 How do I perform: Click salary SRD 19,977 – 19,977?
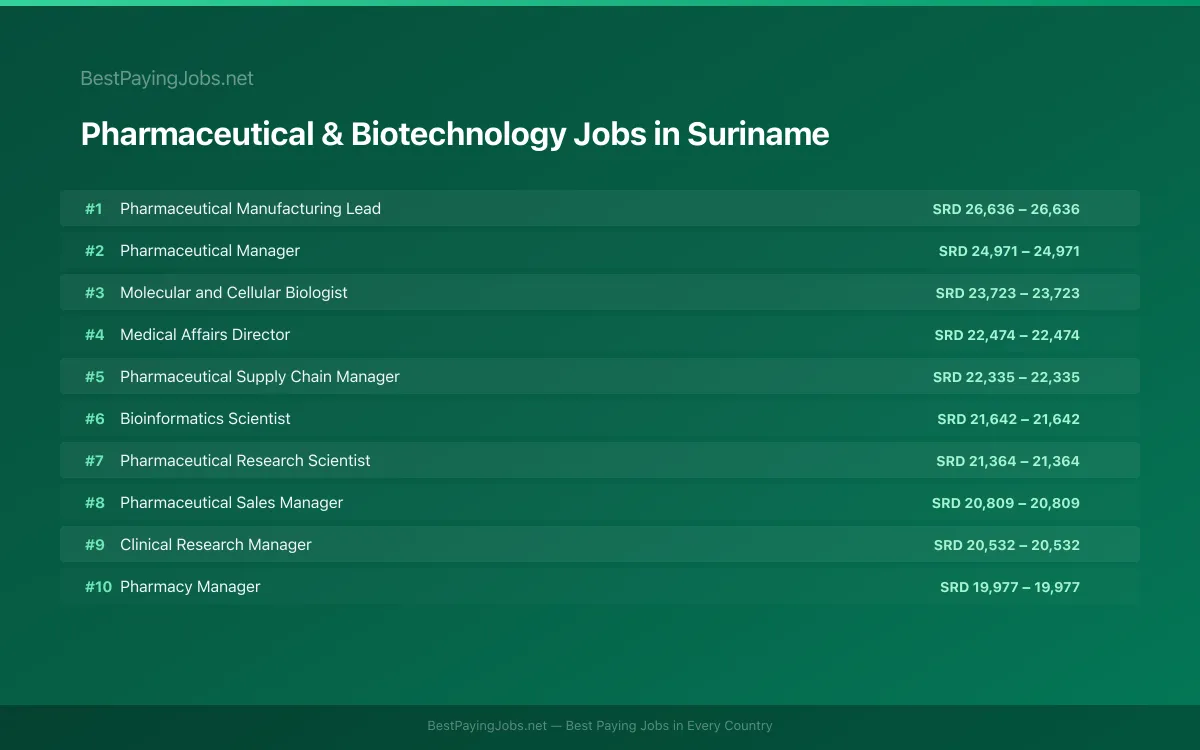click(1010, 587)
